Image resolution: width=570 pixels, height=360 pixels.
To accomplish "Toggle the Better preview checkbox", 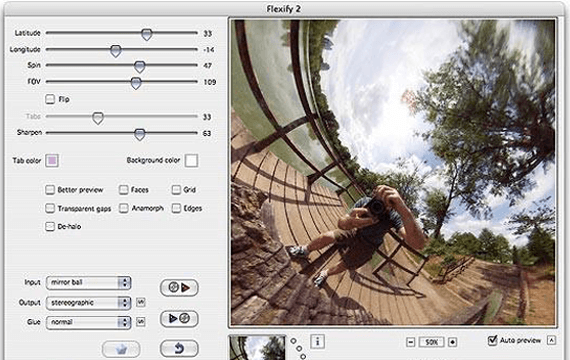I will 50,189.
